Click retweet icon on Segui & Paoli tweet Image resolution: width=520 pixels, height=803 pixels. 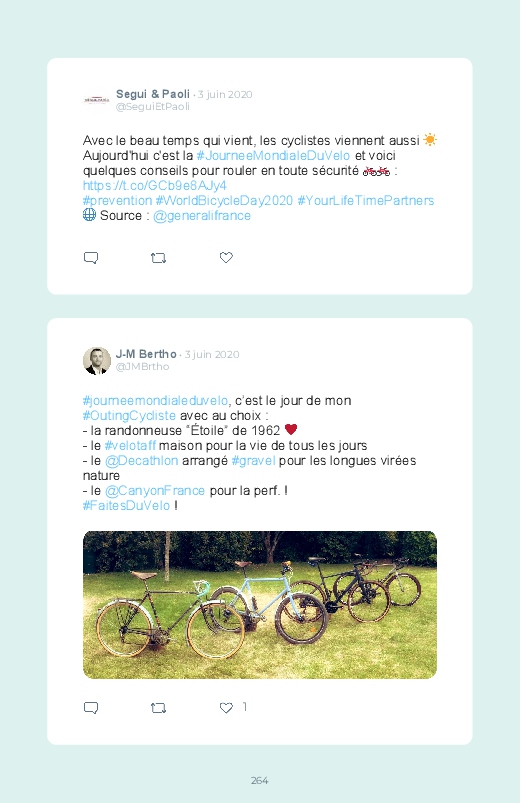[158, 258]
